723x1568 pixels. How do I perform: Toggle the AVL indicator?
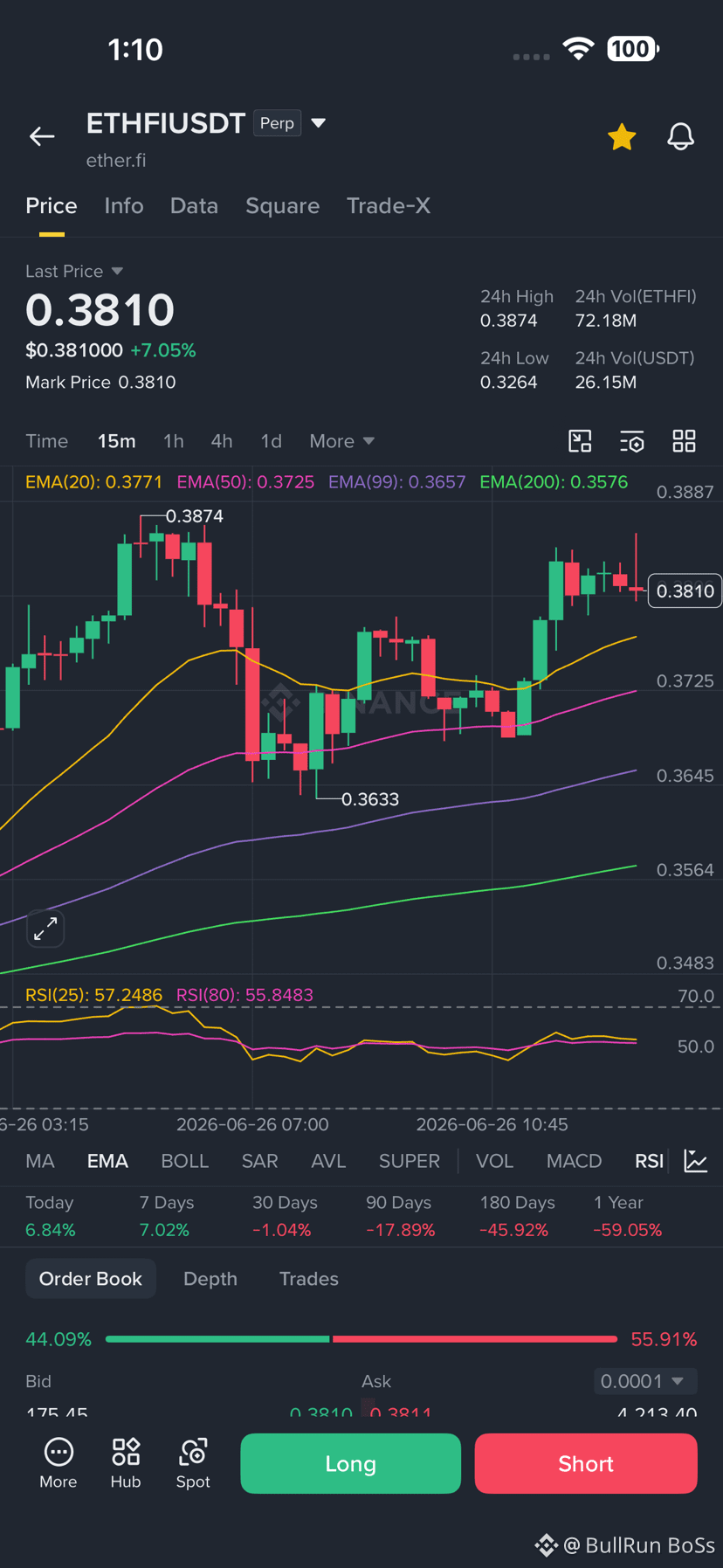pyautogui.click(x=328, y=1161)
